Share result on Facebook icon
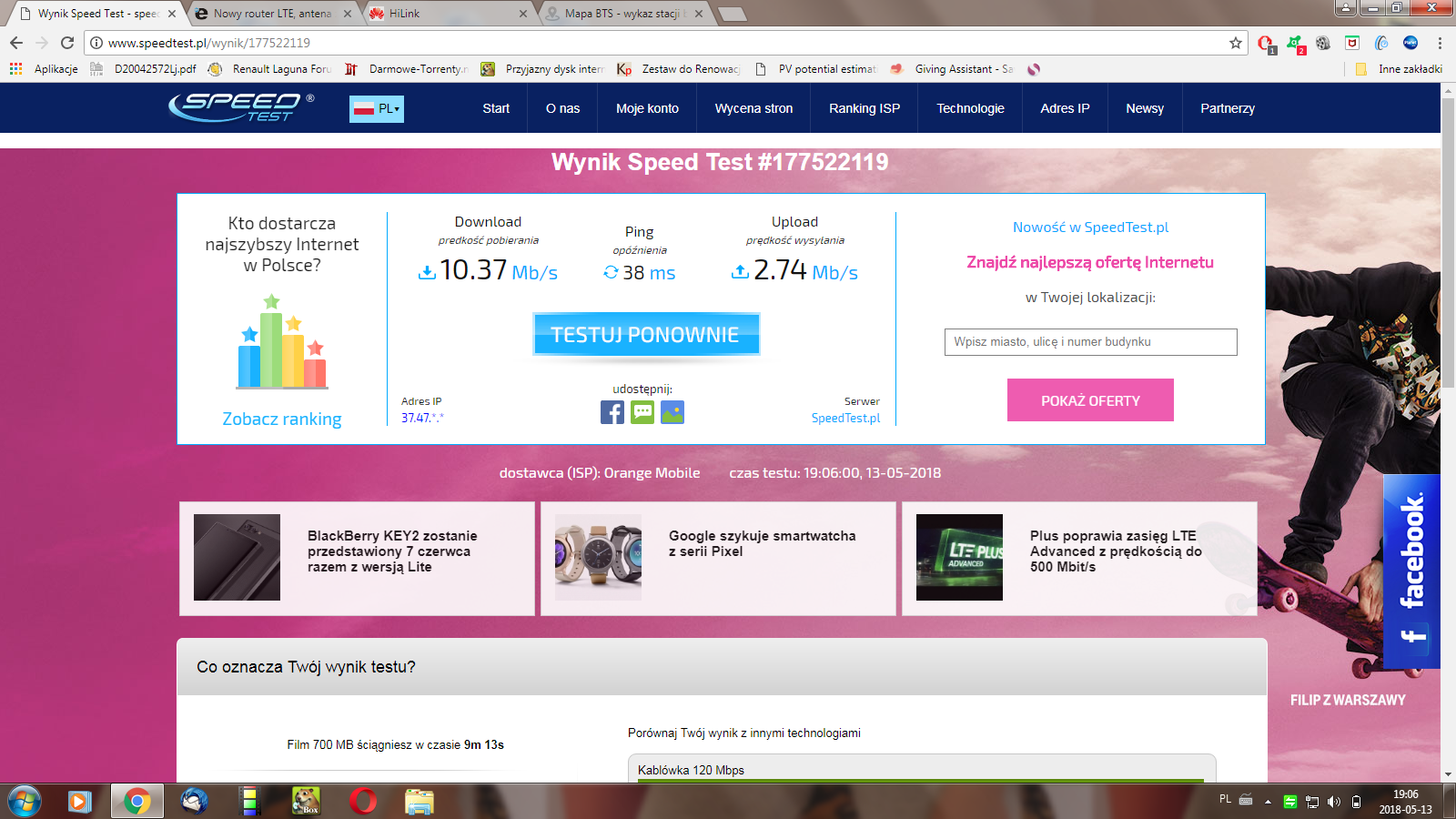1456x819 pixels. [612, 412]
